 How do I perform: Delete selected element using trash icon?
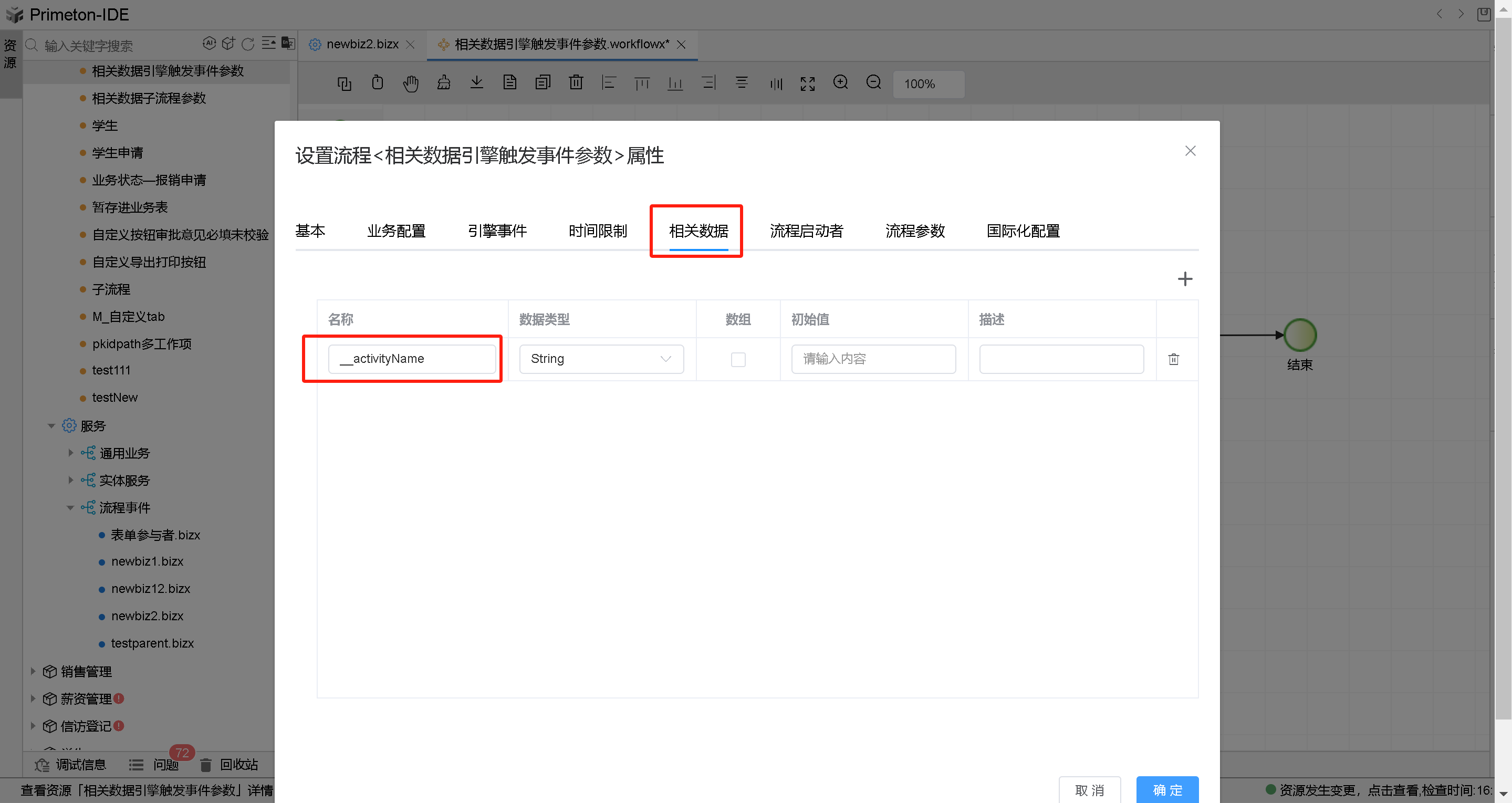tap(576, 83)
